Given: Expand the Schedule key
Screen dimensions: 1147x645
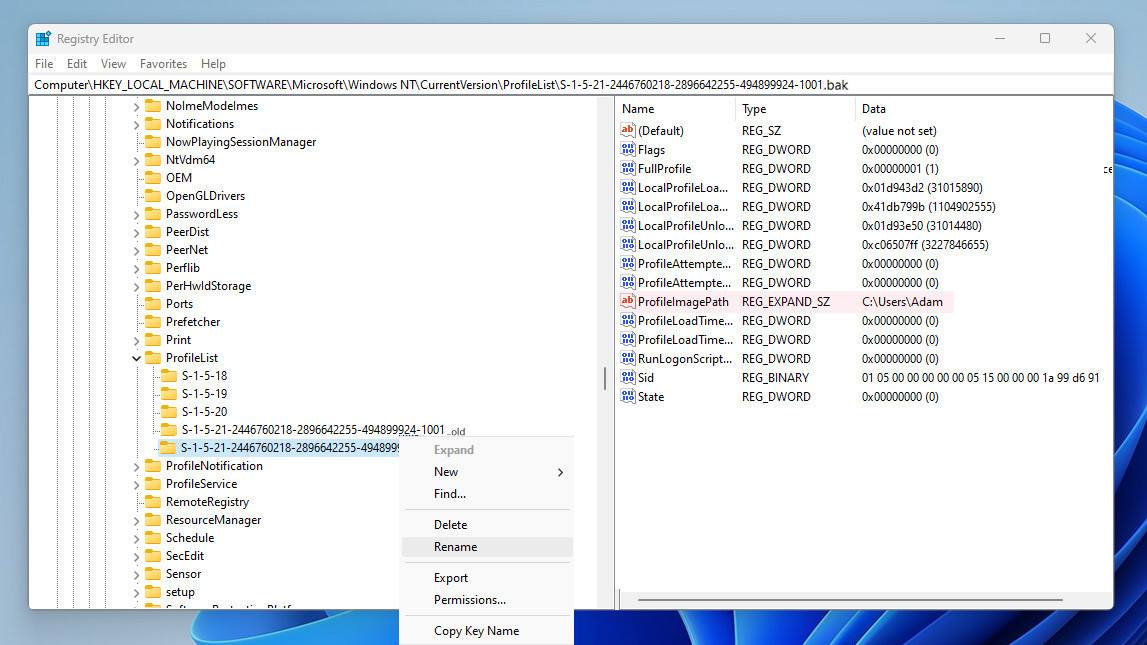Looking at the screenshot, I should click(x=136, y=538).
